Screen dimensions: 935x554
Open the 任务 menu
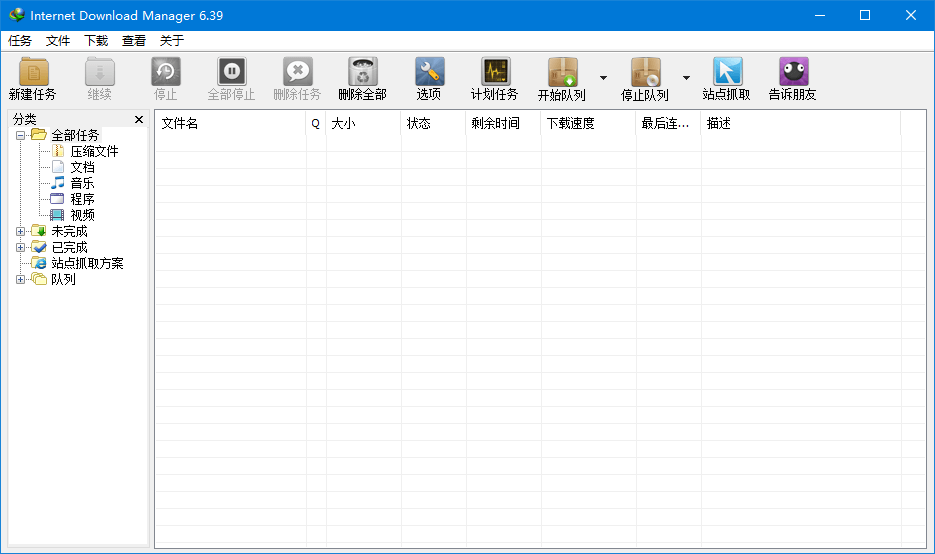click(x=20, y=41)
